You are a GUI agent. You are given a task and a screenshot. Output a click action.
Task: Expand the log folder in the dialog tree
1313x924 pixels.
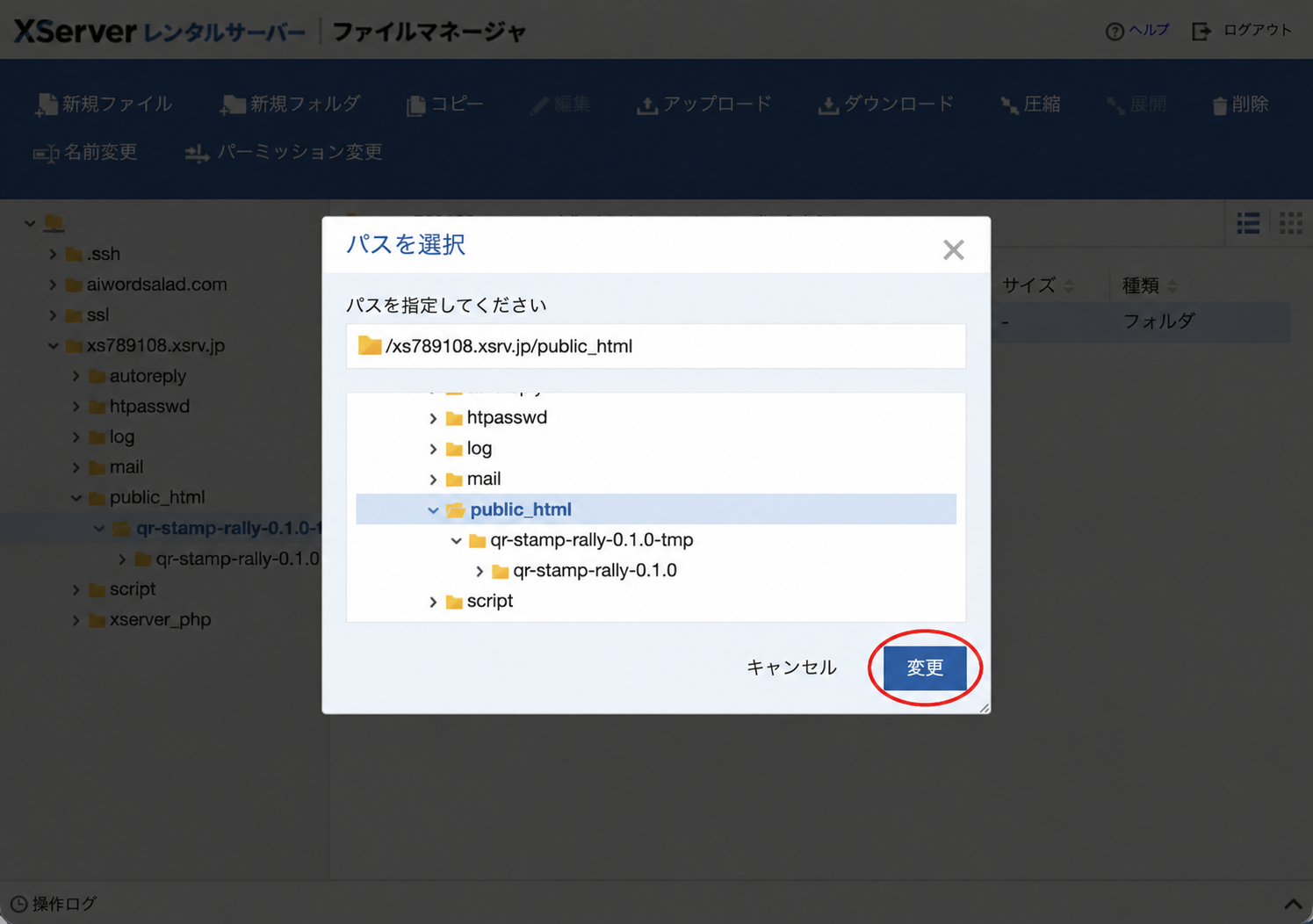(433, 449)
